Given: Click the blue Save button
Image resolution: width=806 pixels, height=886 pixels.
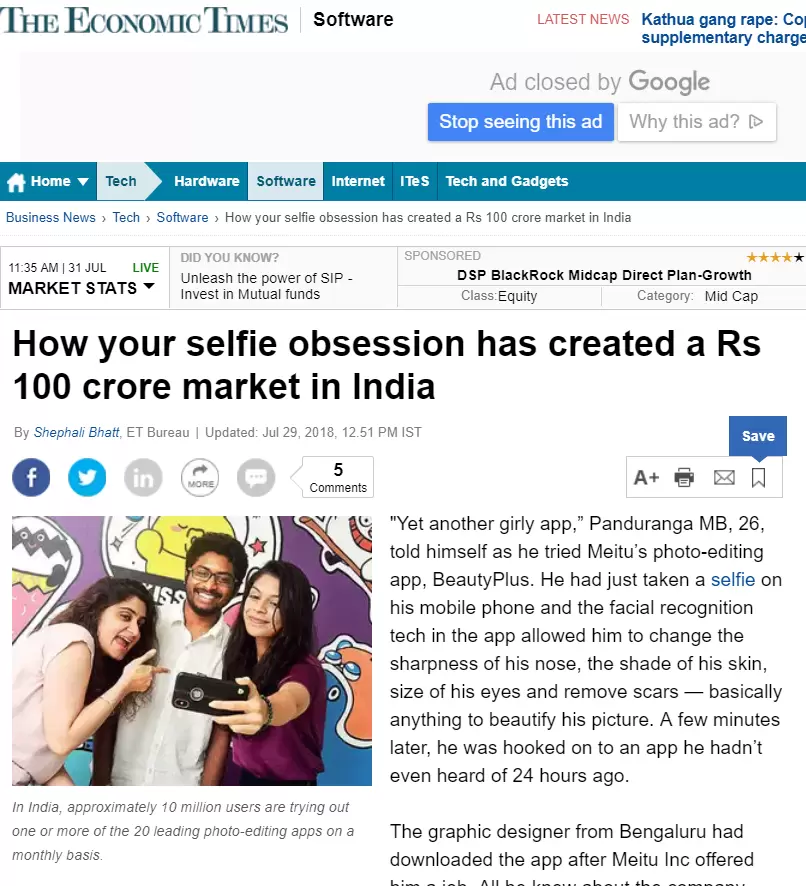Looking at the screenshot, I should coord(758,436).
